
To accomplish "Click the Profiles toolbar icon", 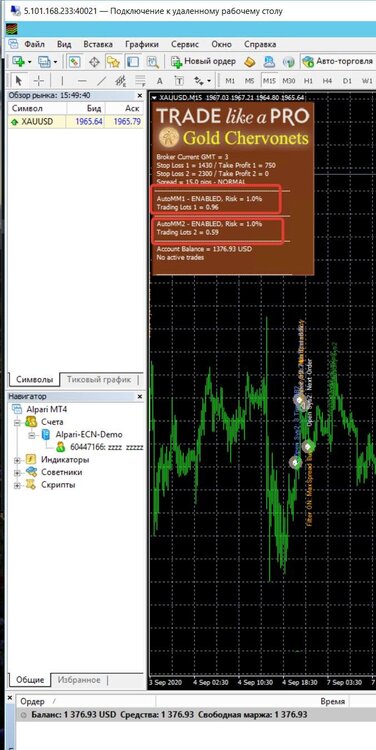I will (x=44, y=61).
